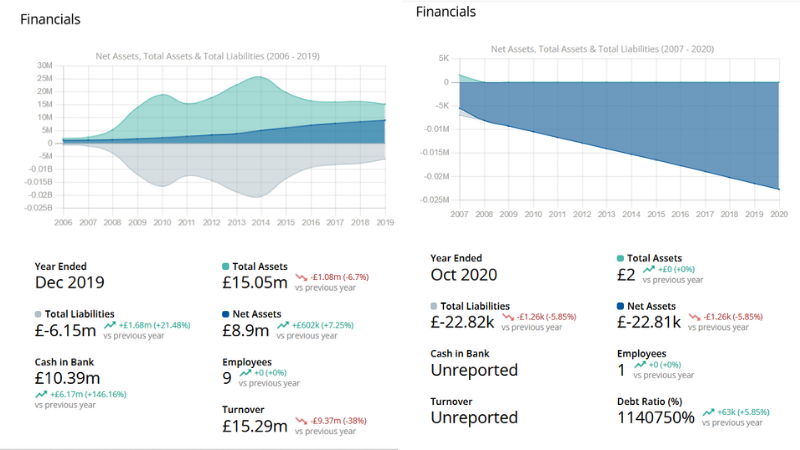Click red trend arrow beside £-22.81k Net Assets
The height and width of the screenshot is (450, 800).
point(699,316)
